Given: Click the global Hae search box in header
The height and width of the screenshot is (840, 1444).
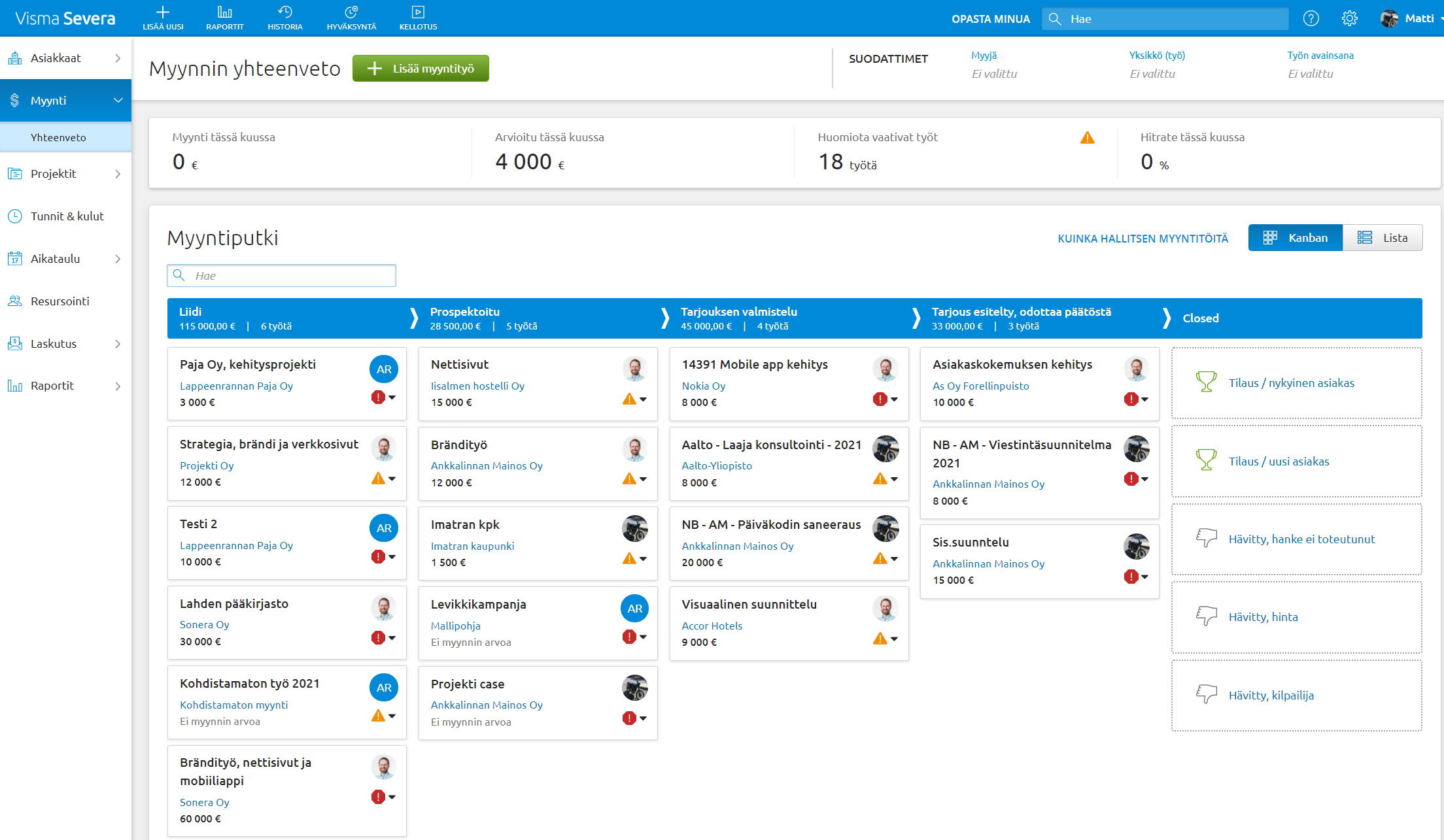Looking at the screenshot, I should (x=1165, y=19).
